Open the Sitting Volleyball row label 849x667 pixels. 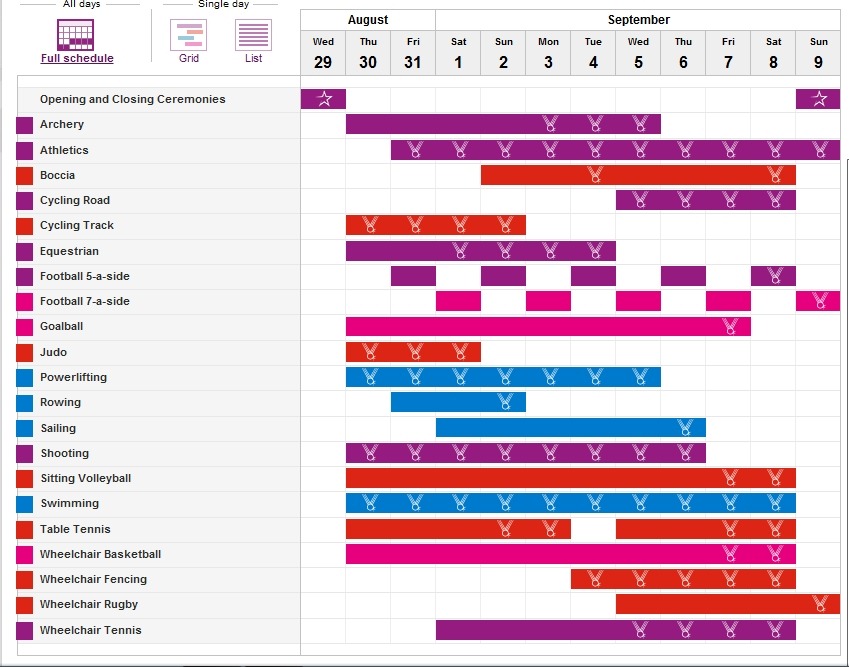click(86, 478)
